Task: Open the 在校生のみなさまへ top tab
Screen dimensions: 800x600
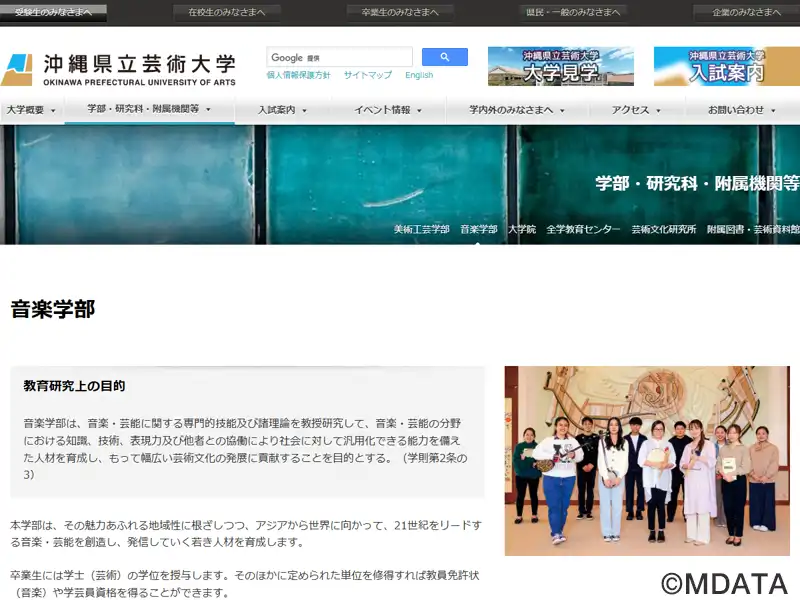Action: 227,12
